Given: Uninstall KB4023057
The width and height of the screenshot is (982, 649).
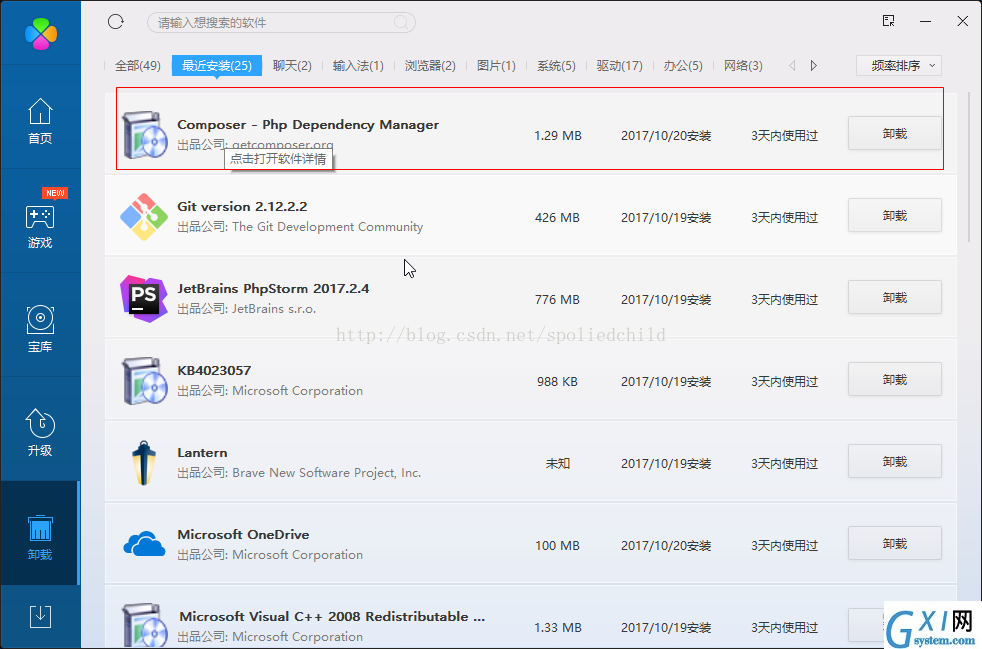Looking at the screenshot, I should pos(894,380).
